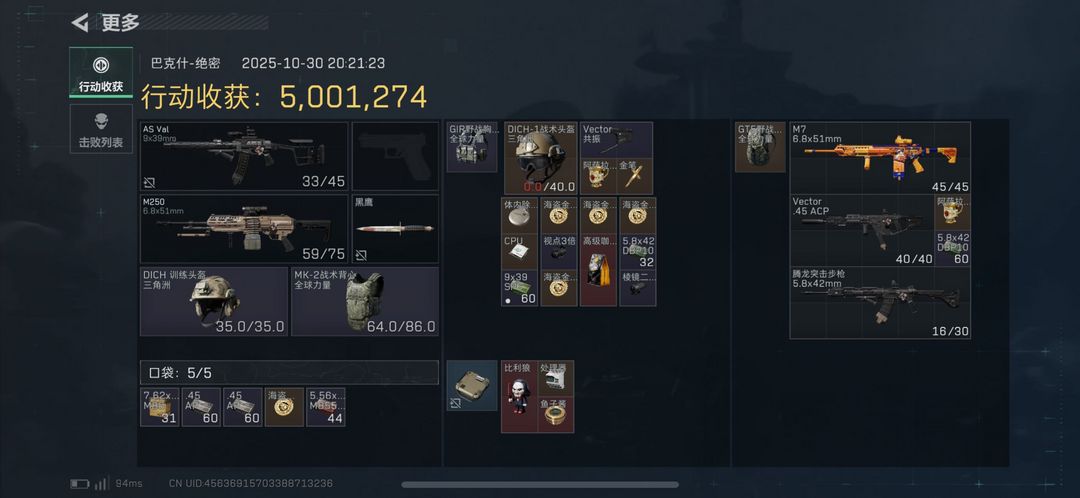The width and height of the screenshot is (1080, 498).
Task: Select the CPU loot item
Action: pyautogui.click(x=519, y=251)
